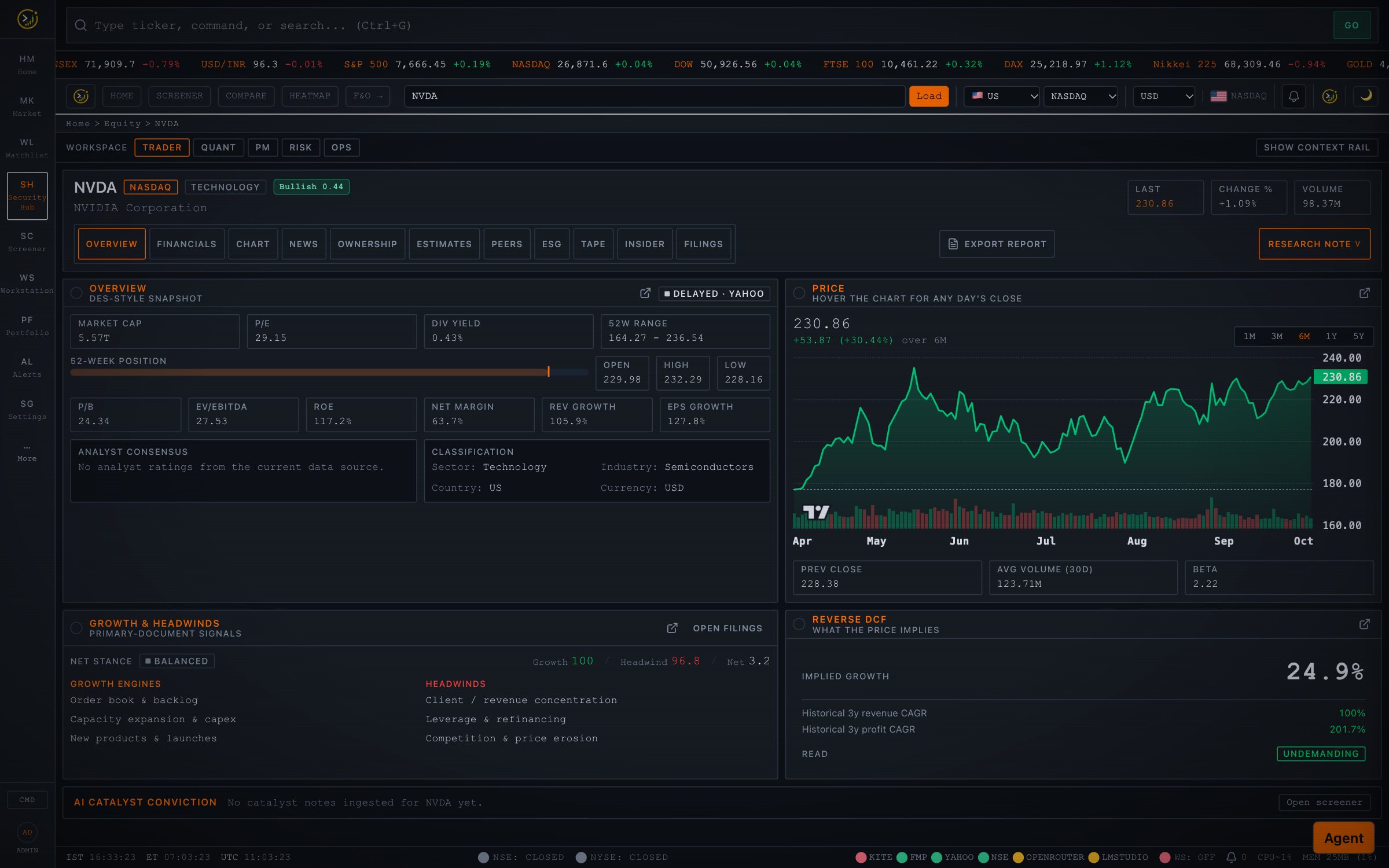Toggle dark mode moon icon

[x=1366, y=96]
